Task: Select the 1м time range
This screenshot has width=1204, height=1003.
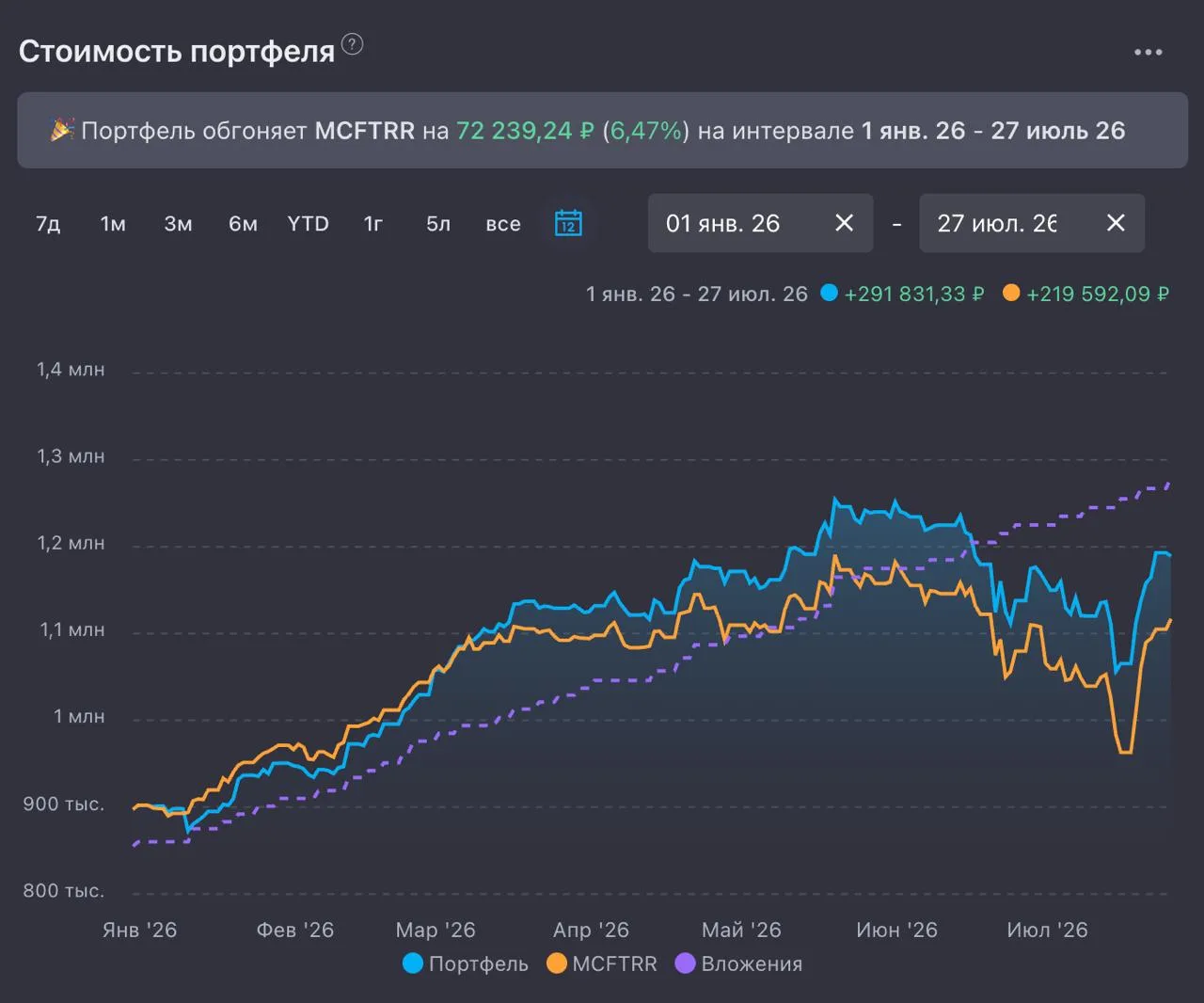Action: pyautogui.click(x=113, y=224)
